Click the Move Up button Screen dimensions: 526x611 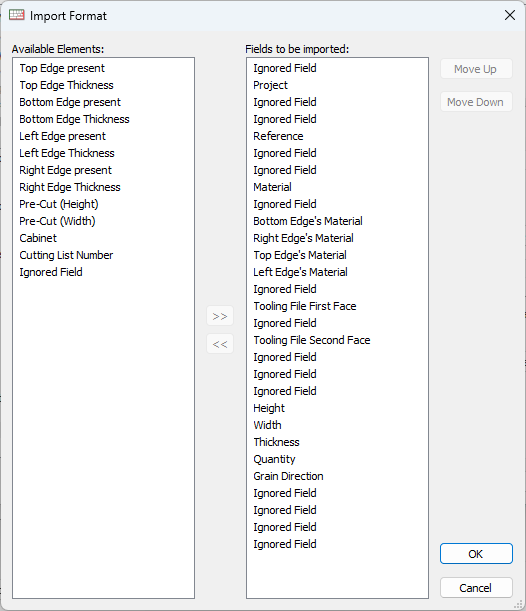[476, 69]
